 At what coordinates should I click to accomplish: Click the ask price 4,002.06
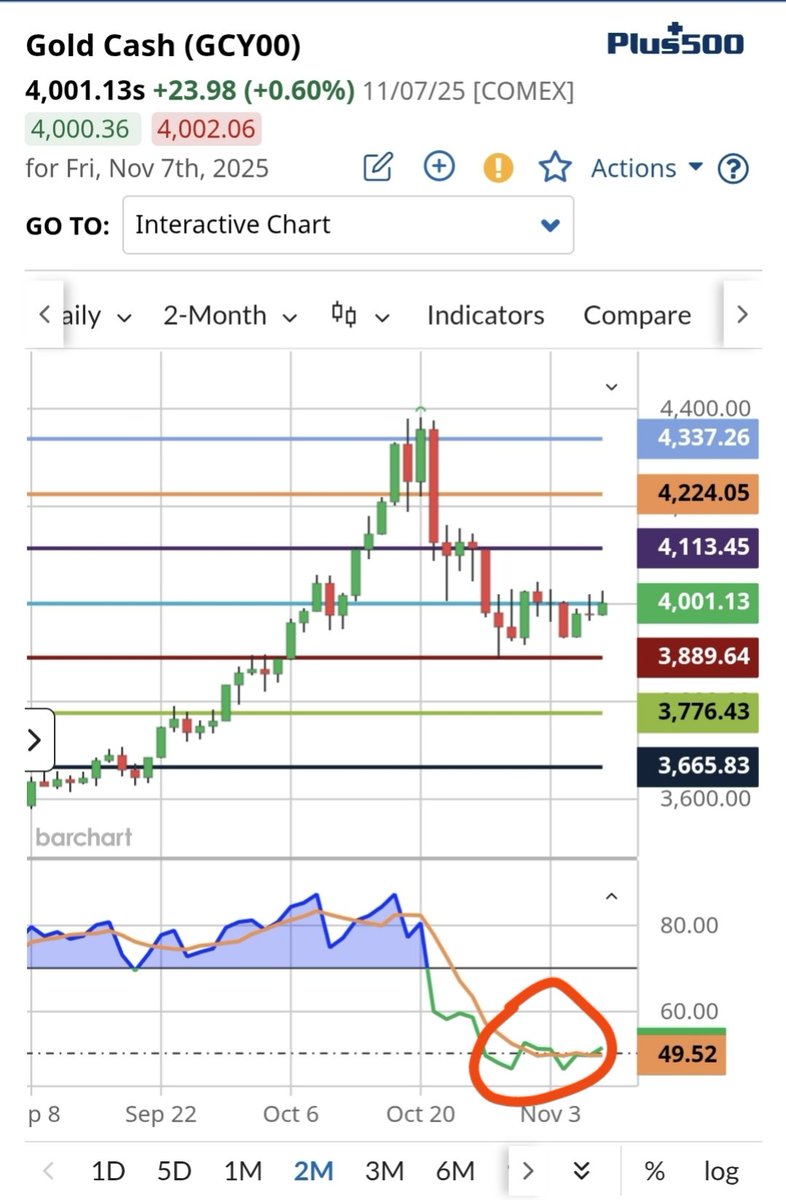pyautogui.click(x=205, y=129)
